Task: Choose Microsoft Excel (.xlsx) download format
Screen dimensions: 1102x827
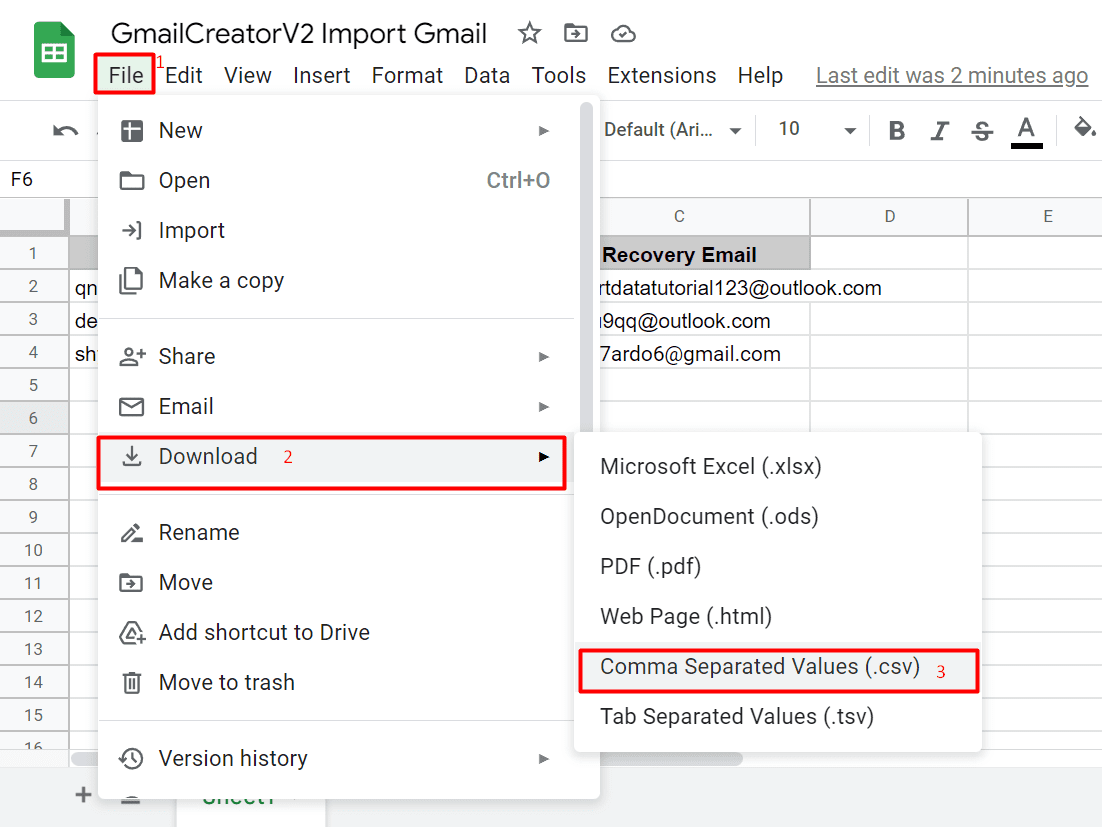Action: point(777,467)
